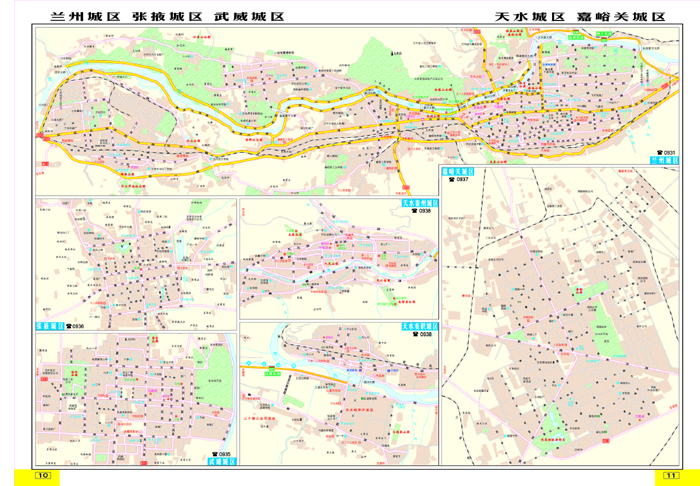Screen dimensions: 700x486
Task: Click the cyan 嘉峪关城区 map label
Action: pyautogui.click(x=458, y=172)
